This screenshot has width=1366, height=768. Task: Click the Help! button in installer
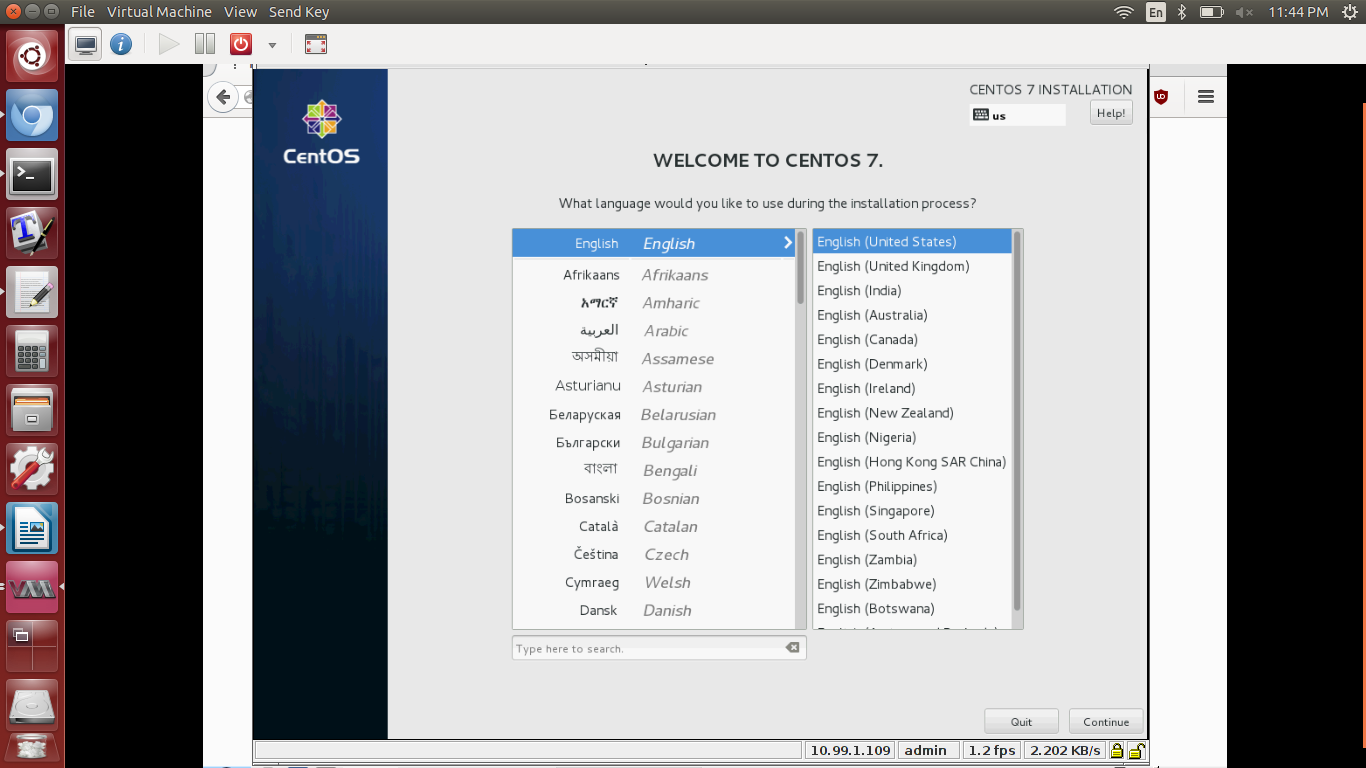1111,113
